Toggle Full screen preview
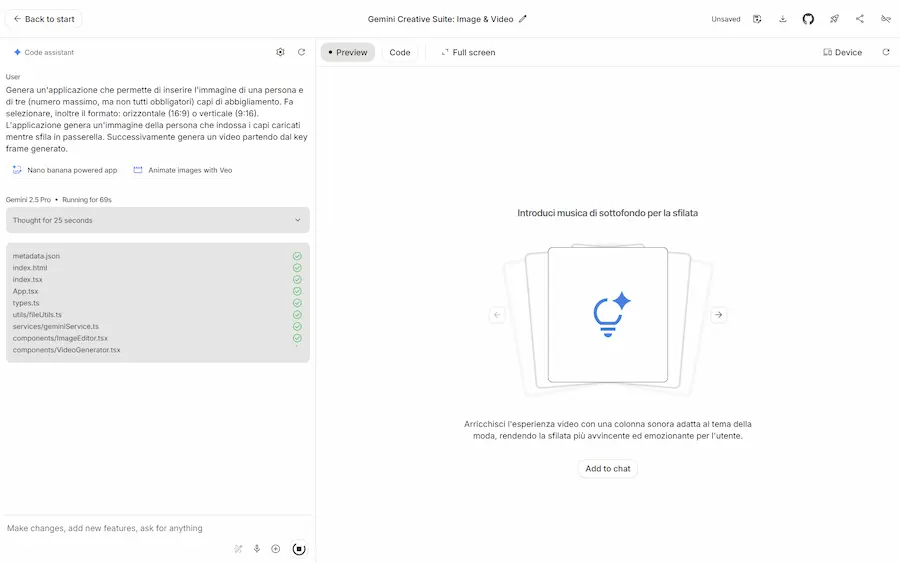The height and width of the screenshot is (563, 900). click(x=468, y=52)
